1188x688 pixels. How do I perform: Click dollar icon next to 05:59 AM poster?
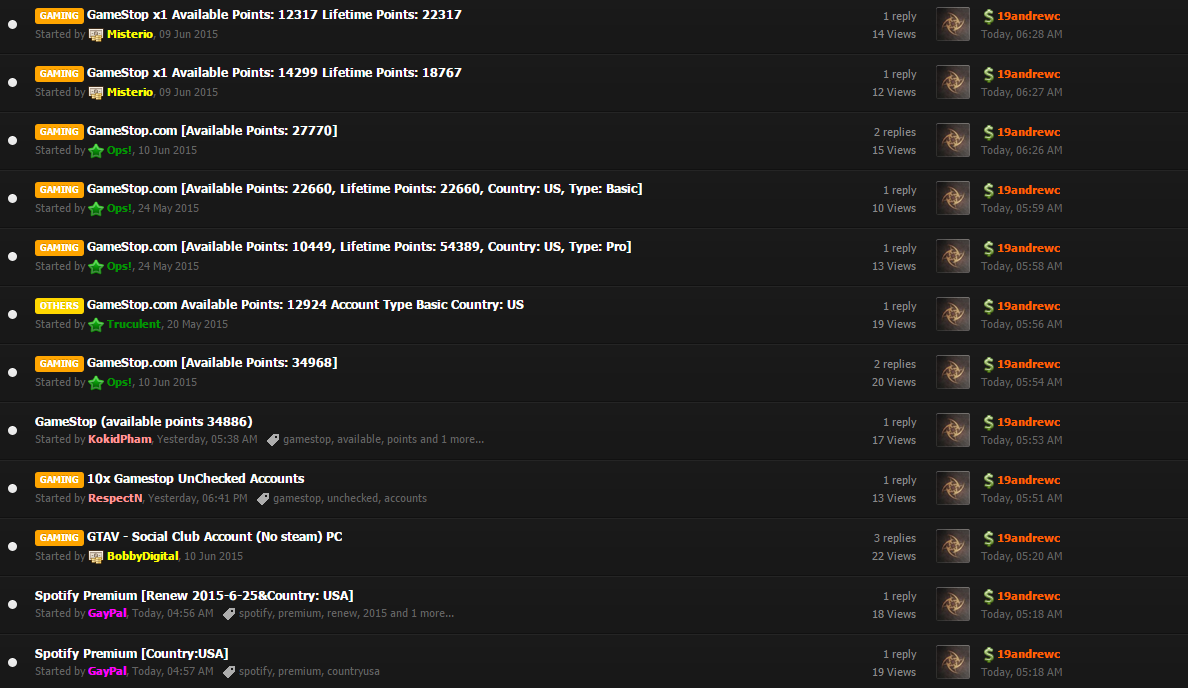(x=988, y=189)
